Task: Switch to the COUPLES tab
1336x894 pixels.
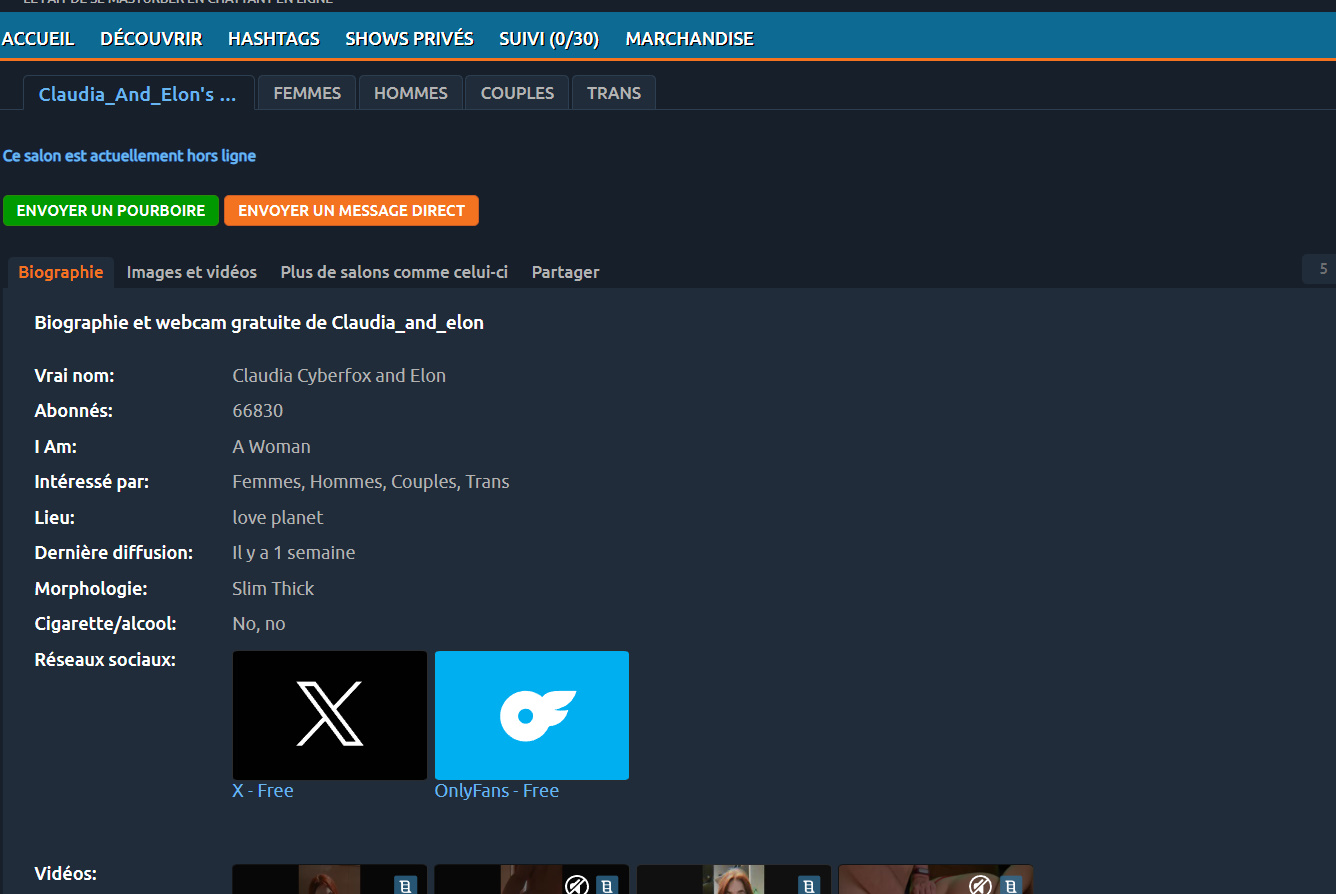Action: (517, 93)
